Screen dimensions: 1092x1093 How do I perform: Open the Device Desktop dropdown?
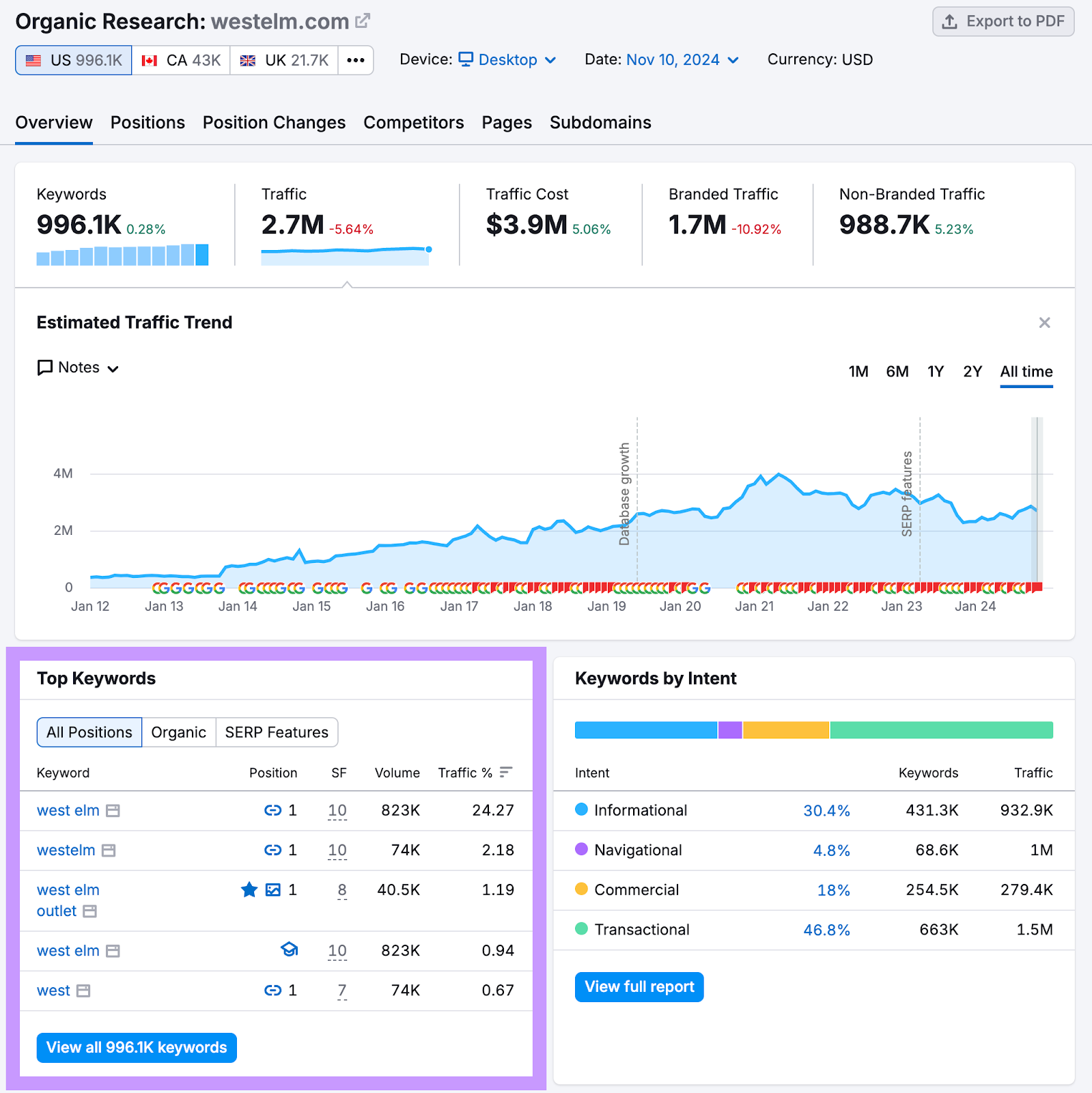click(x=507, y=60)
